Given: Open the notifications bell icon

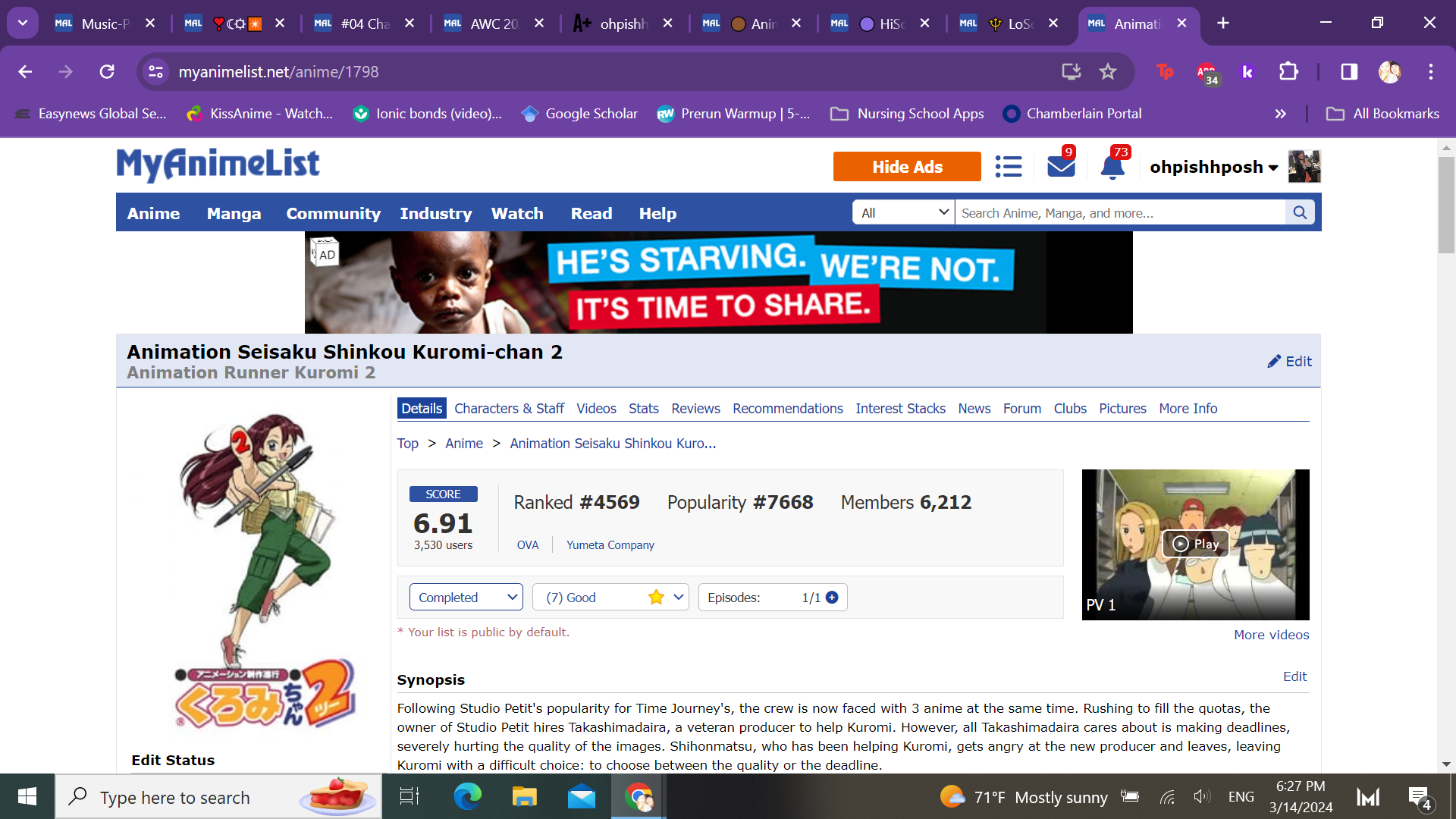Looking at the screenshot, I should 1112,166.
